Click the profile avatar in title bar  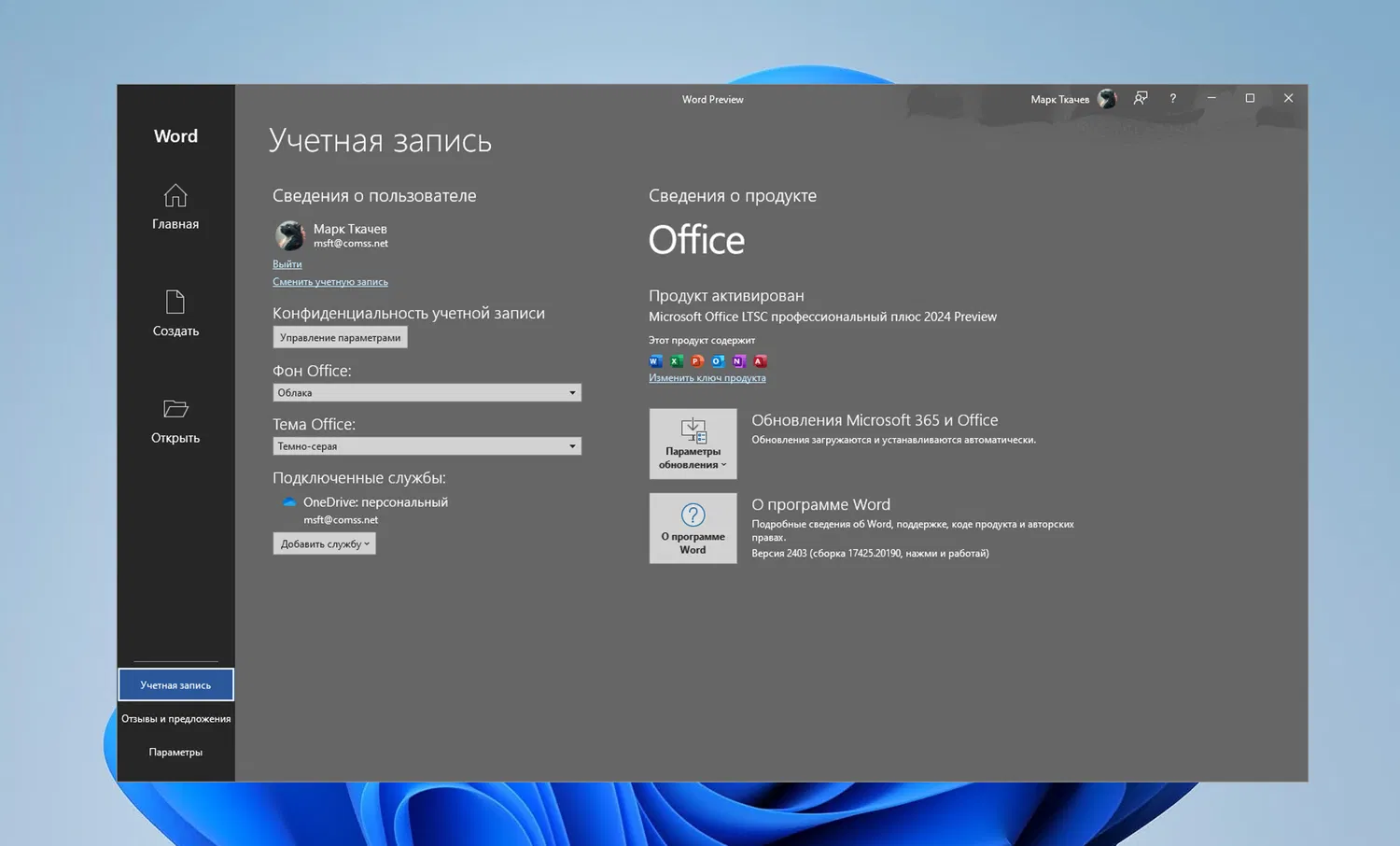(x=1107, y=99)
